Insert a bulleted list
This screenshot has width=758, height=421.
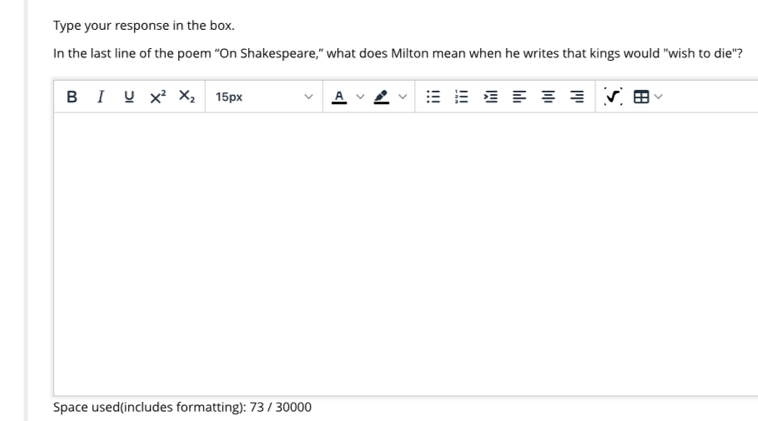[x=433, y=97]
